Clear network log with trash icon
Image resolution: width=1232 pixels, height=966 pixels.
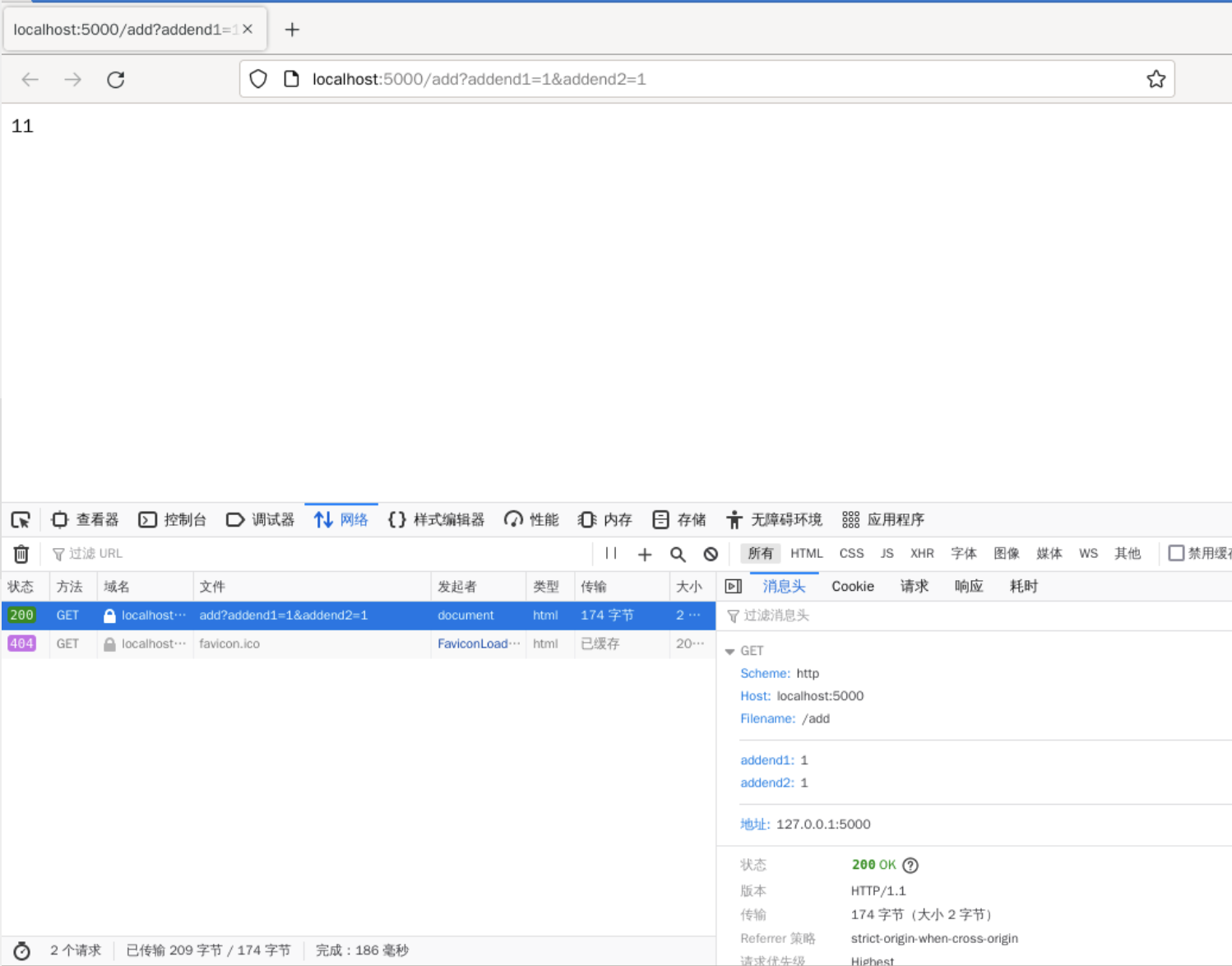21,554
